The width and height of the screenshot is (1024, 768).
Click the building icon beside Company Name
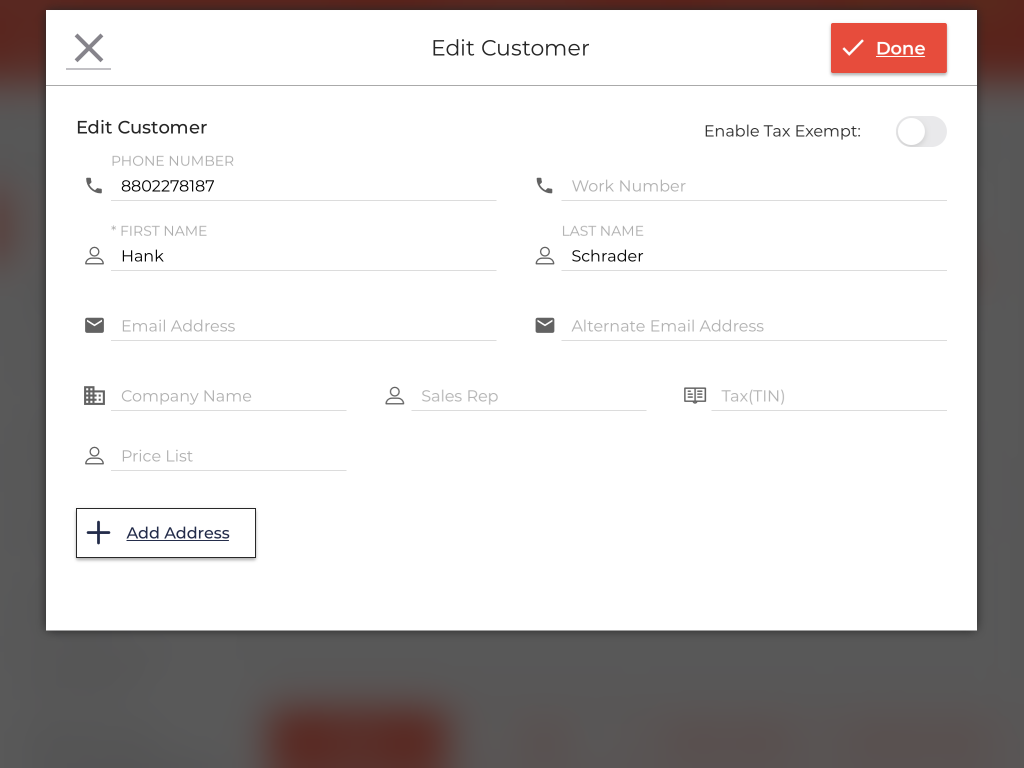pos(94,396)
